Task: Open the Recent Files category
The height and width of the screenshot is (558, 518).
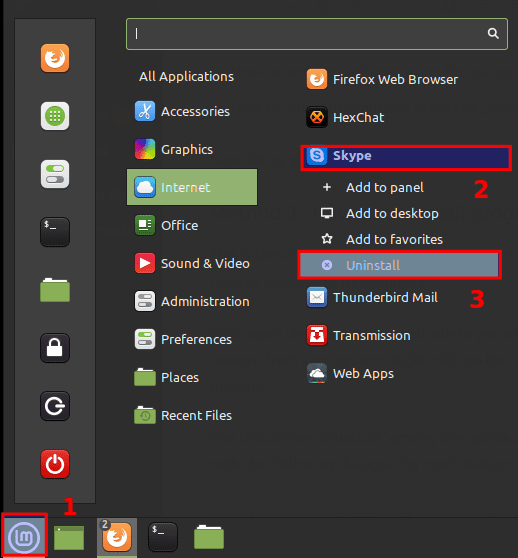Action: pos(192,416)
